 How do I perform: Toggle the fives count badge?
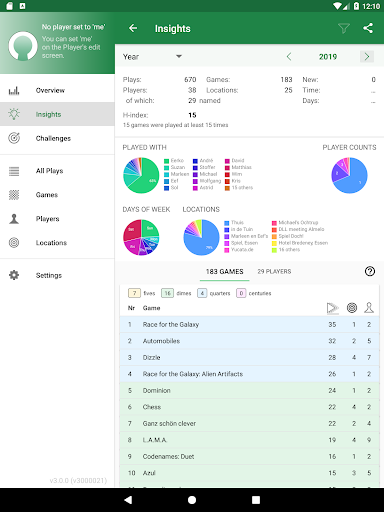click(134, 293)
